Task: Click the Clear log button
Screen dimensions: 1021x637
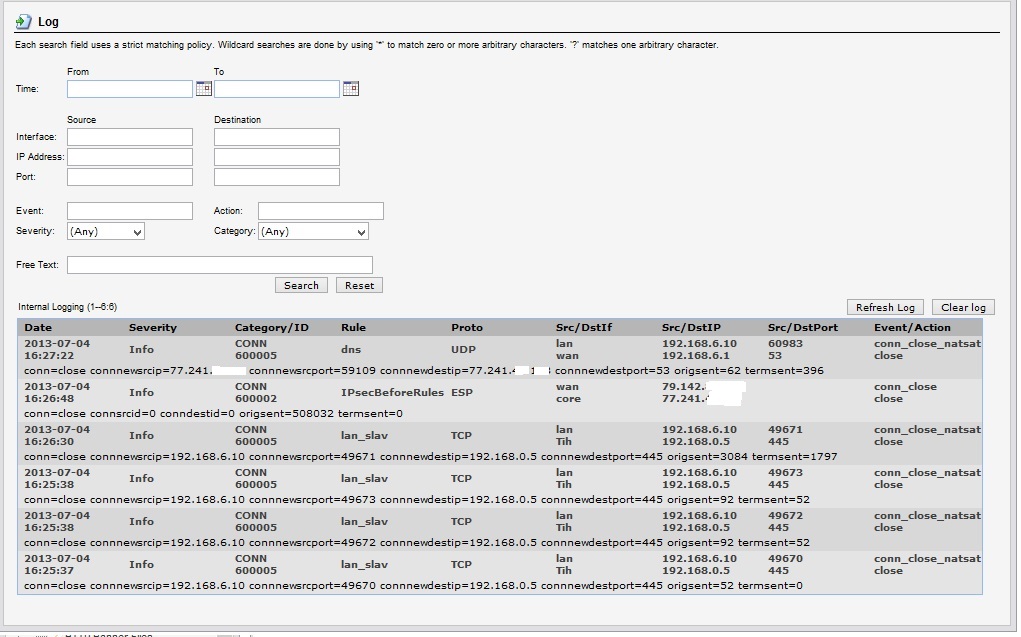Action: pos(963,307)
